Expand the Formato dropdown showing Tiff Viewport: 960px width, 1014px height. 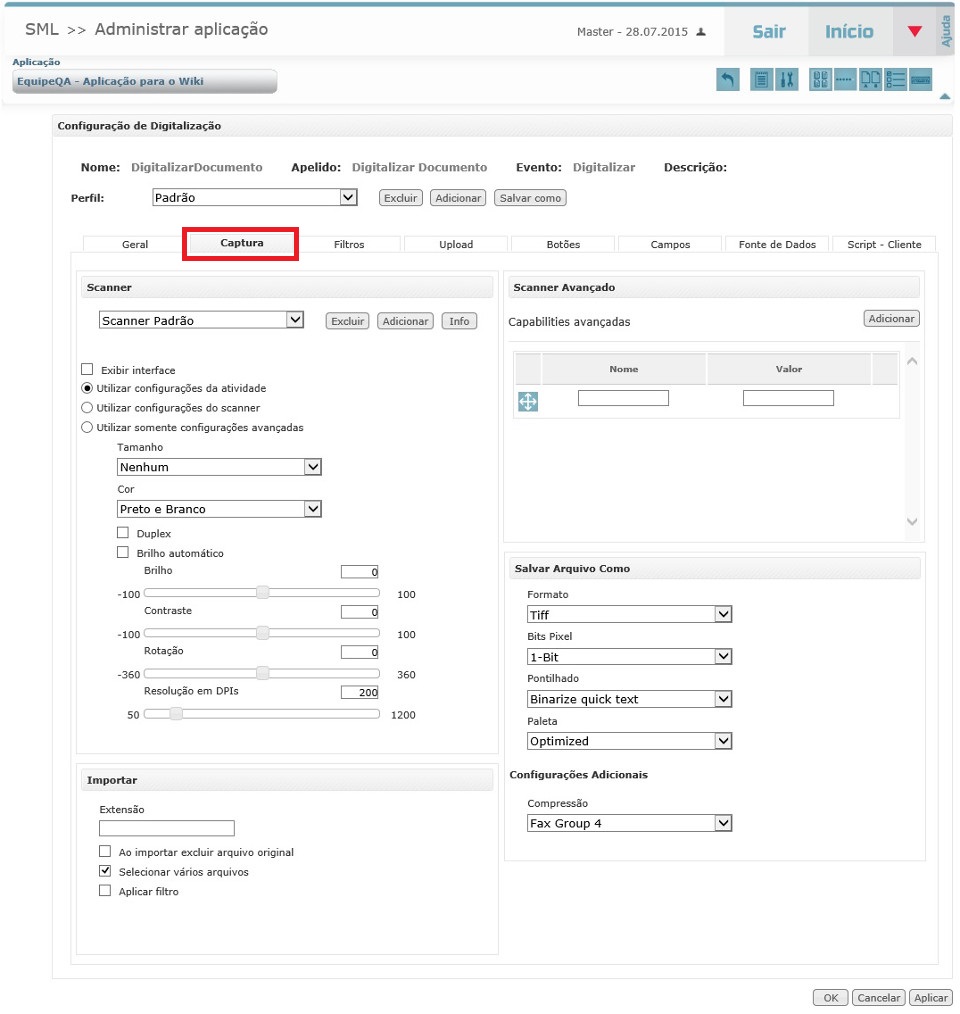coord(629,615)
